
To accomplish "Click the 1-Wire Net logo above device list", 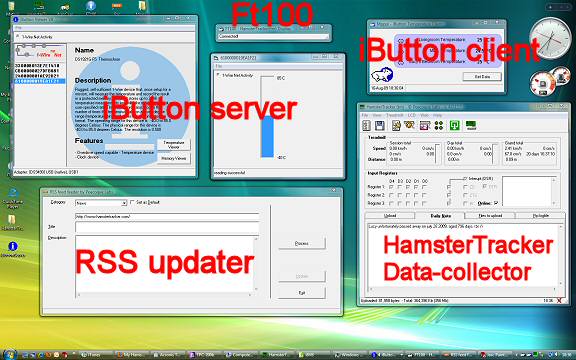I will [x=39, y=52].
